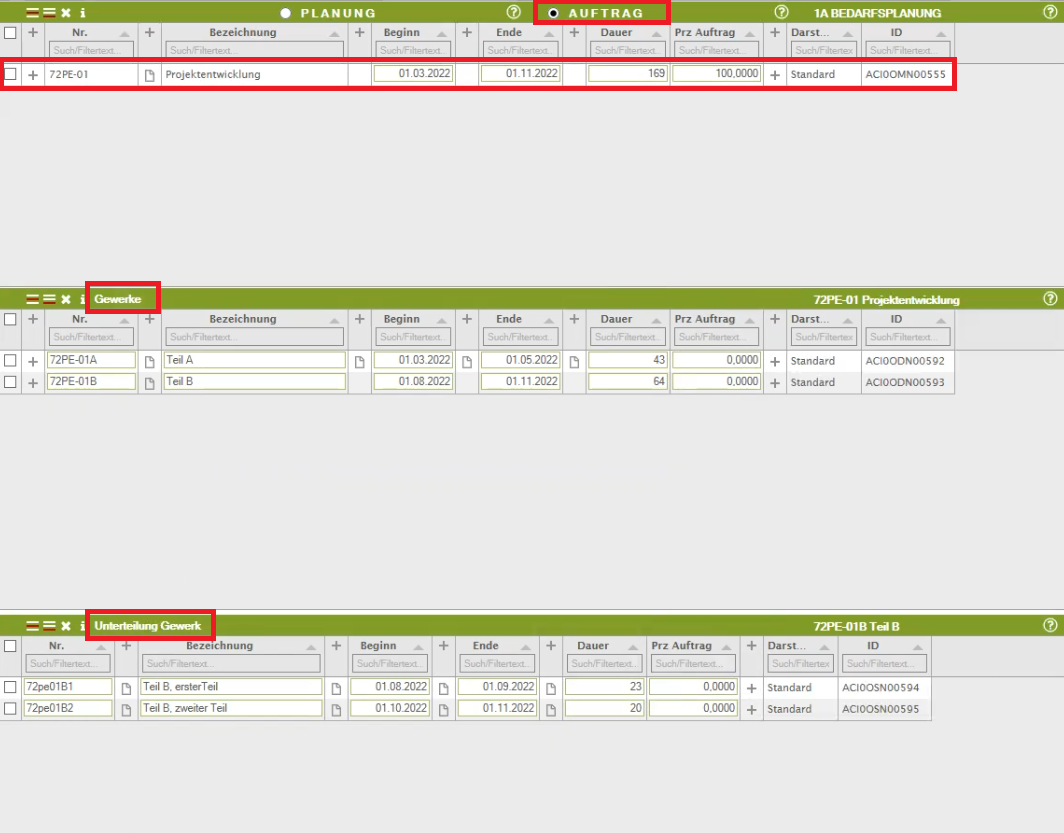
Task: Open the help icon next to 1A BEDARFSPLANUNG
Action: [x=783, y=13]
